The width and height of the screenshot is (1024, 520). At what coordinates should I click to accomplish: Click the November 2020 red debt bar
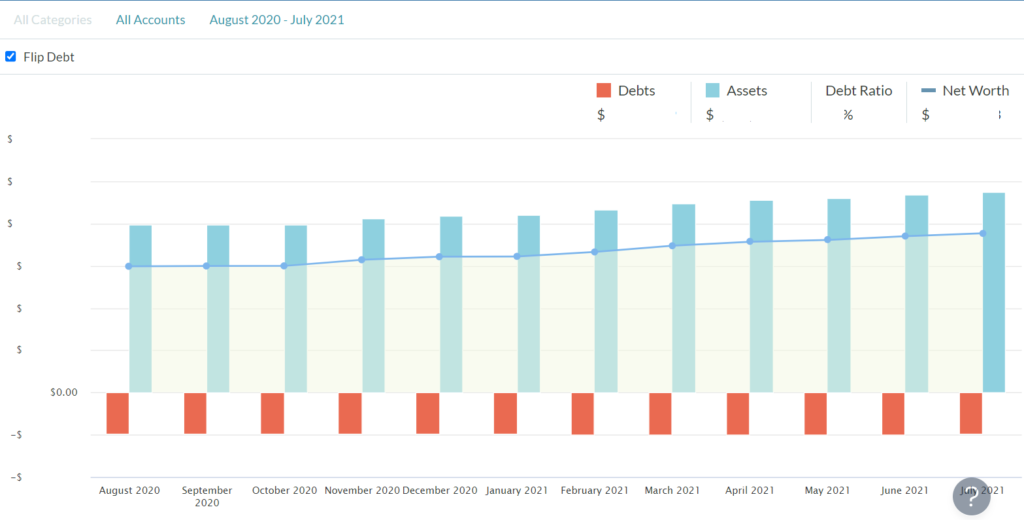350,413
